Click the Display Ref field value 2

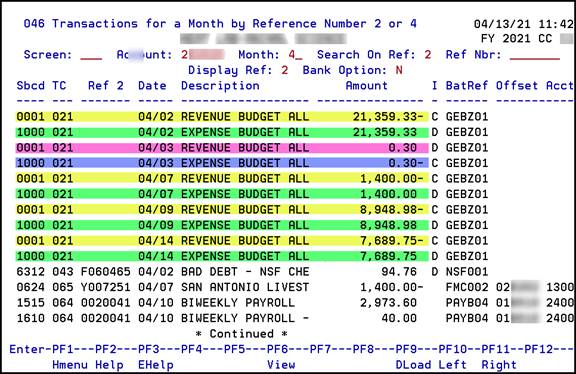[x=284, y=70]
